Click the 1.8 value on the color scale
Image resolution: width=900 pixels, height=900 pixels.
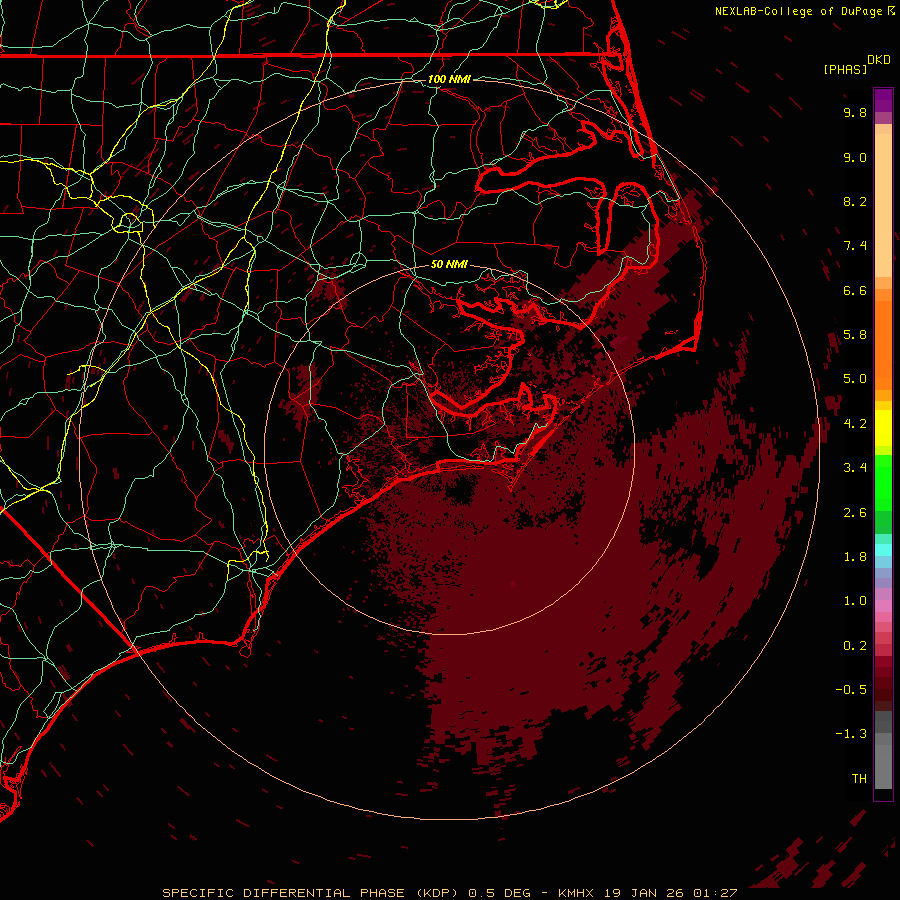pyautogui.click(x=855, y=557)
